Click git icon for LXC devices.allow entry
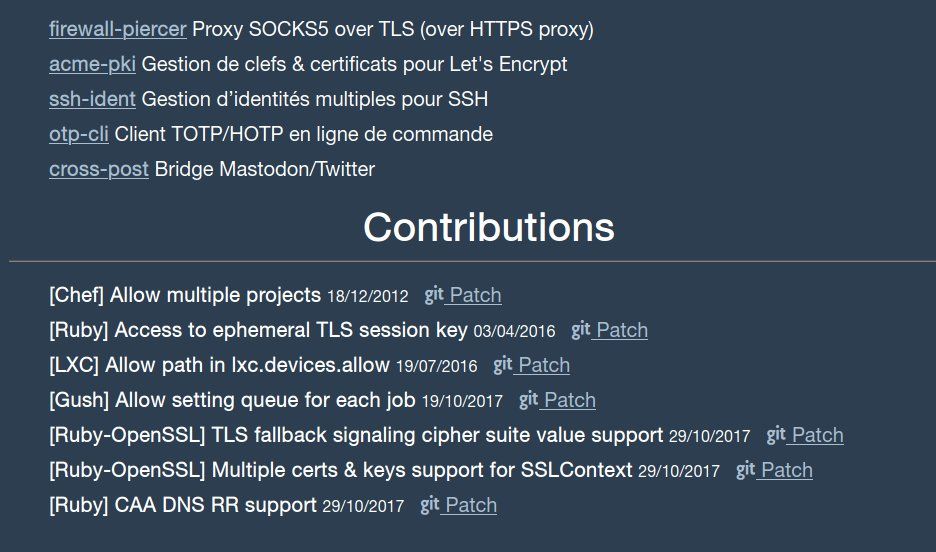The height and width of the screenshot is (552, 936). (x=503, y=364)
